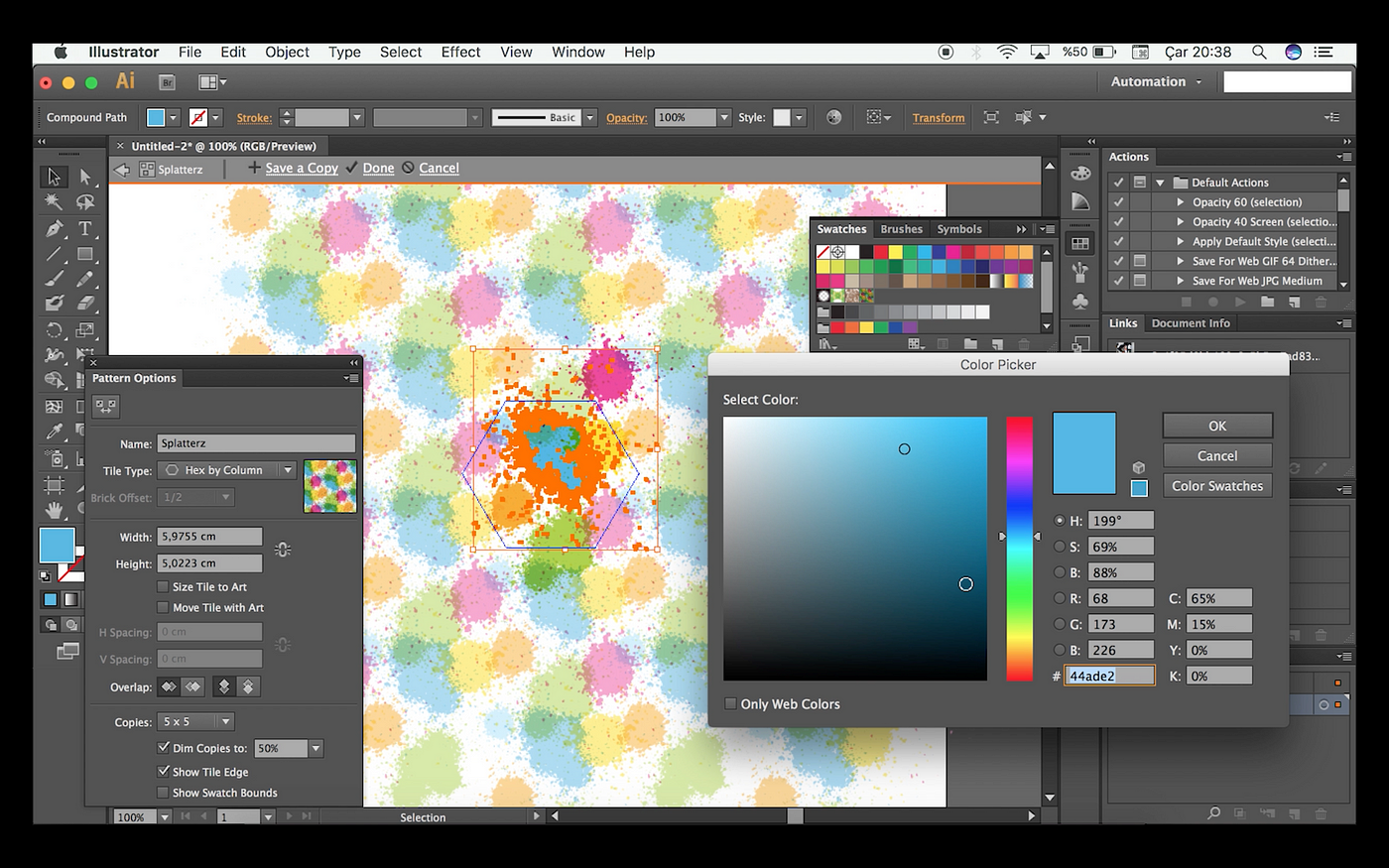Open the Effect menu
The image size is (1389, 868).
pyautogui.click(x=460, y=52)
